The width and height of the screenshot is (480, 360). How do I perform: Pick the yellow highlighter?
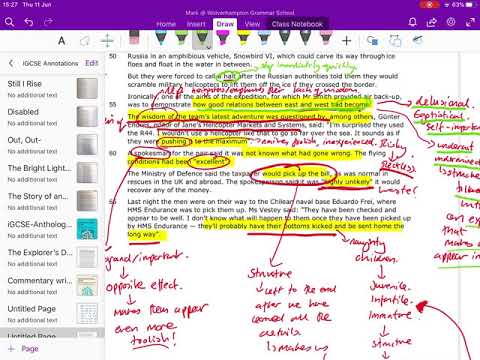244,37
